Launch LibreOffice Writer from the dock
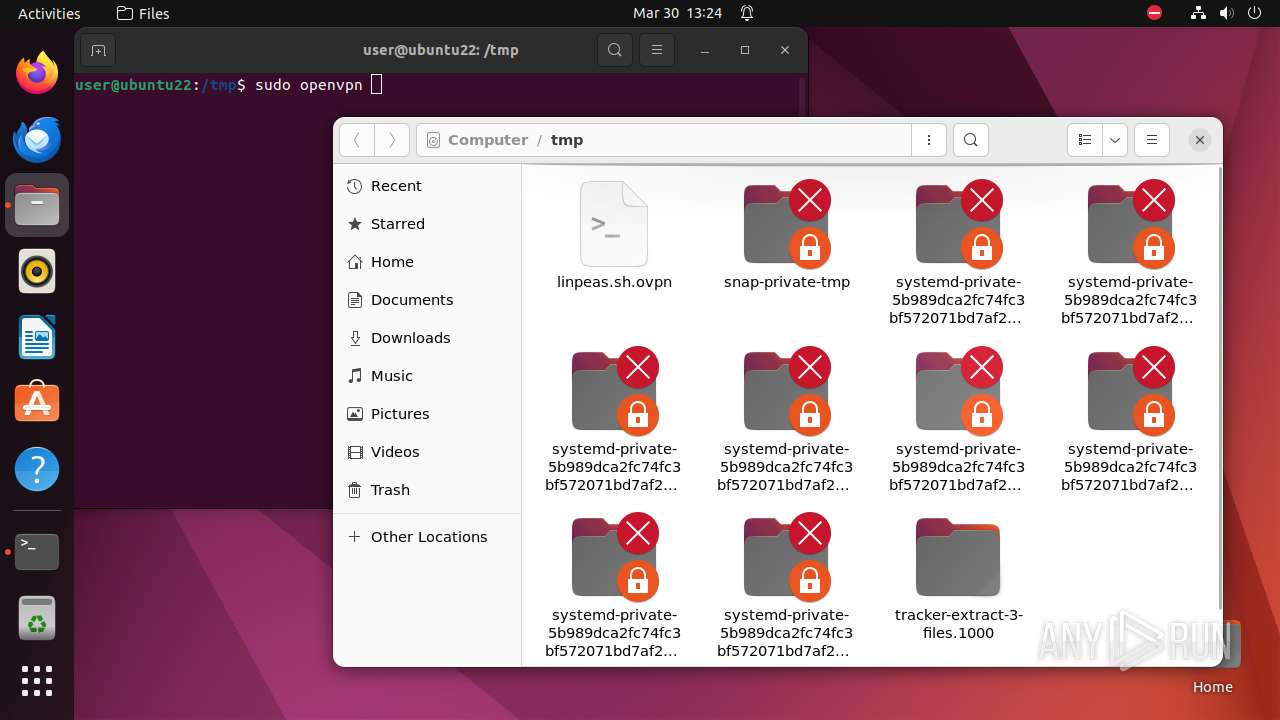The height and width of the screenshot is (720, 1280). click(x=37, y=337)
